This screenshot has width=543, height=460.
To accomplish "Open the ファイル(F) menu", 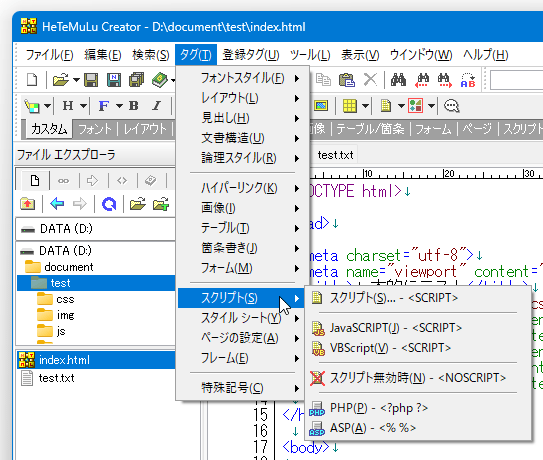I will point(49,55).
